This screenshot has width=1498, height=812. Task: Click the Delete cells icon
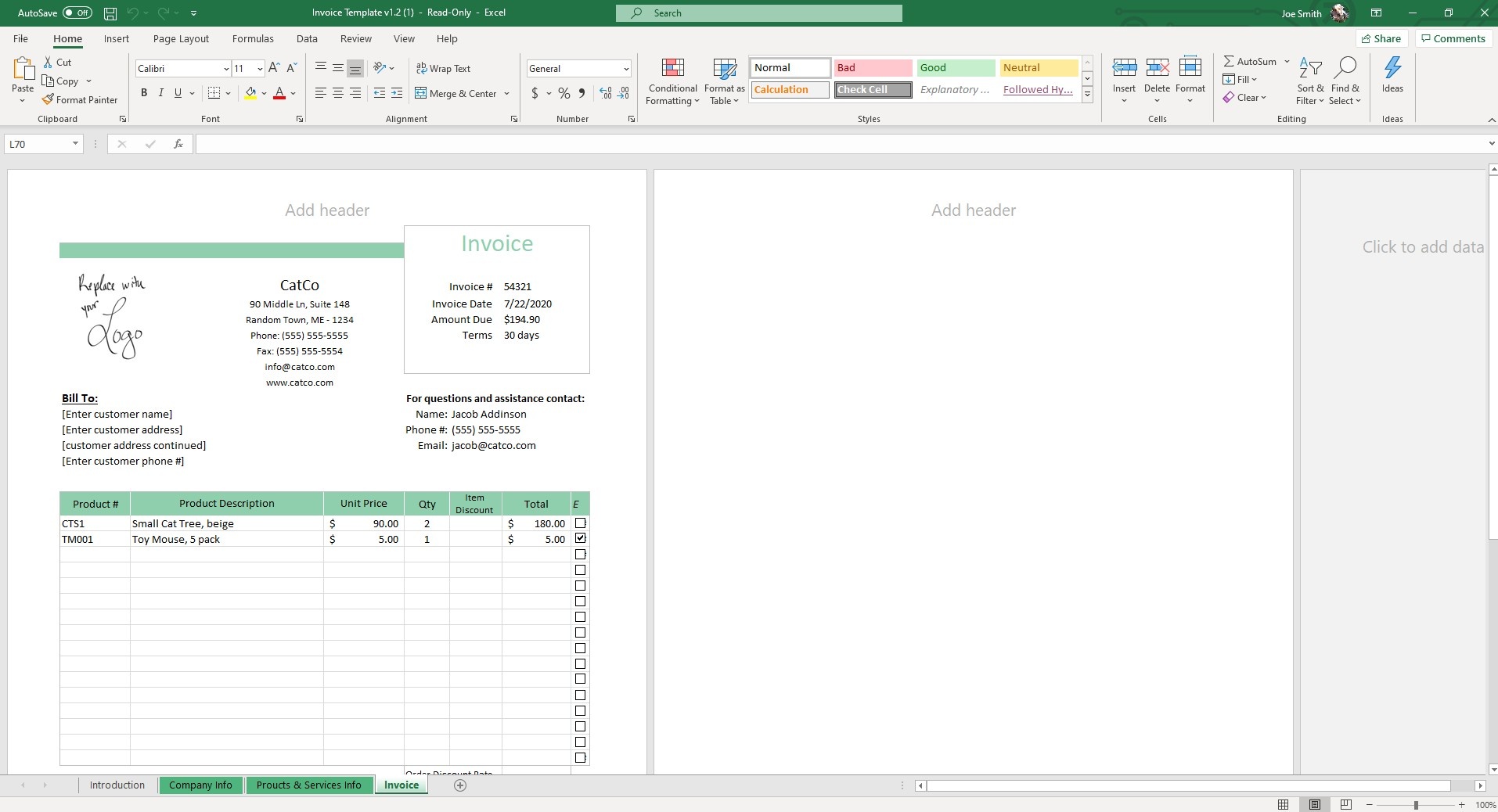(x=1158, y=68)
